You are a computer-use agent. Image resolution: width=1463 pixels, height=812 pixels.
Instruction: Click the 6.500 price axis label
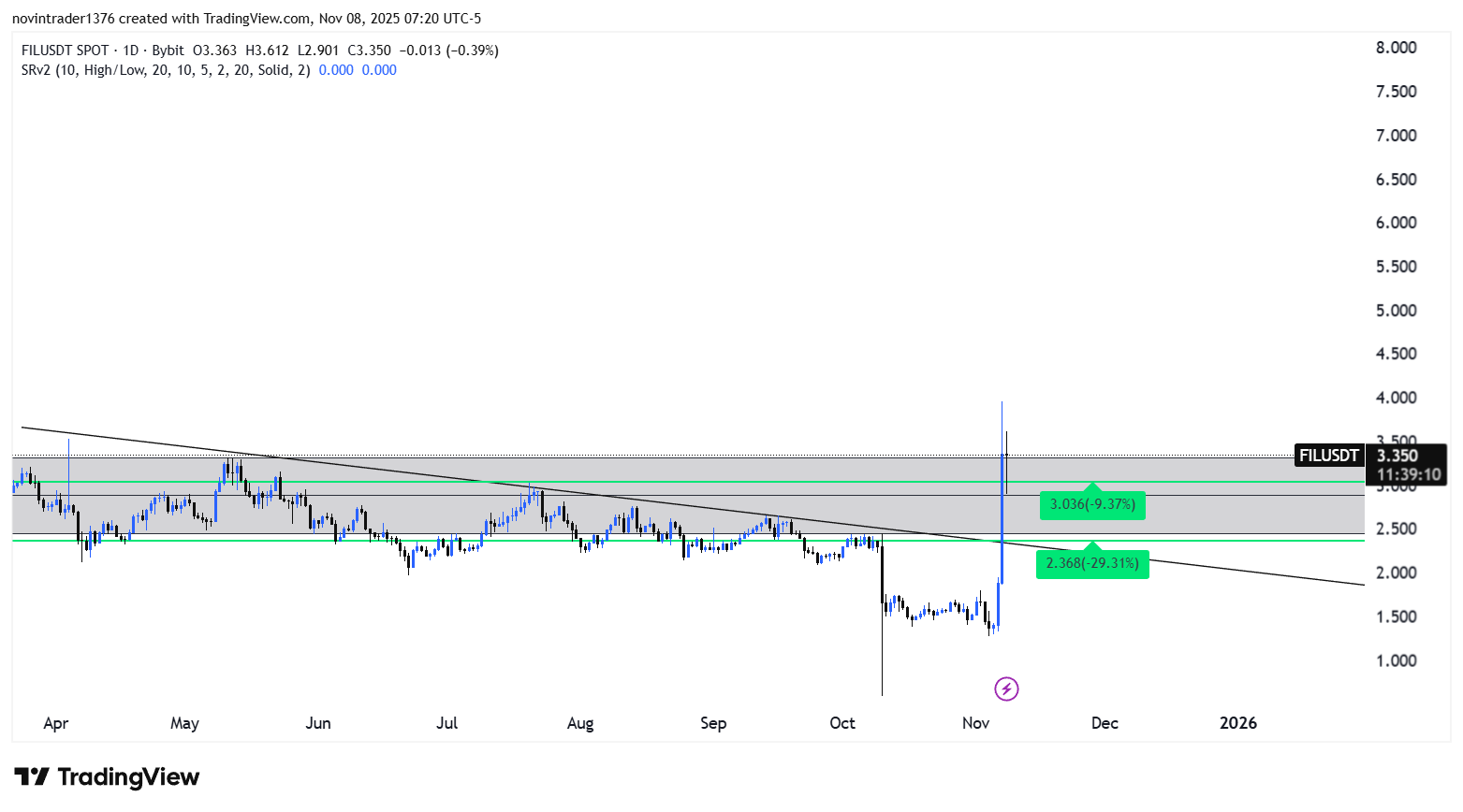click(1396, 180)
